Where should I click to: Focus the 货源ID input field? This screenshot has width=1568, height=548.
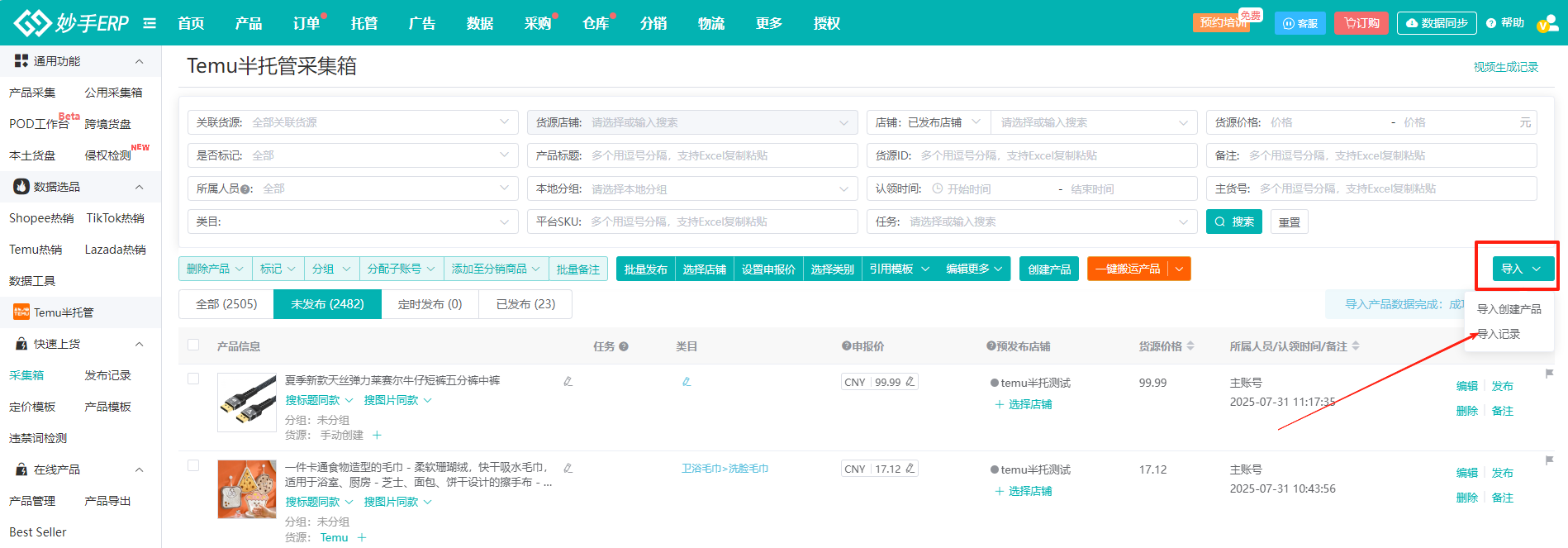[x=1032, y=155]
